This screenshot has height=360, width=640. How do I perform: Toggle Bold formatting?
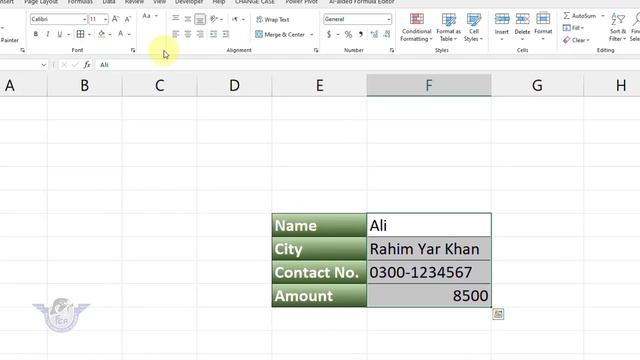(36, 34)
